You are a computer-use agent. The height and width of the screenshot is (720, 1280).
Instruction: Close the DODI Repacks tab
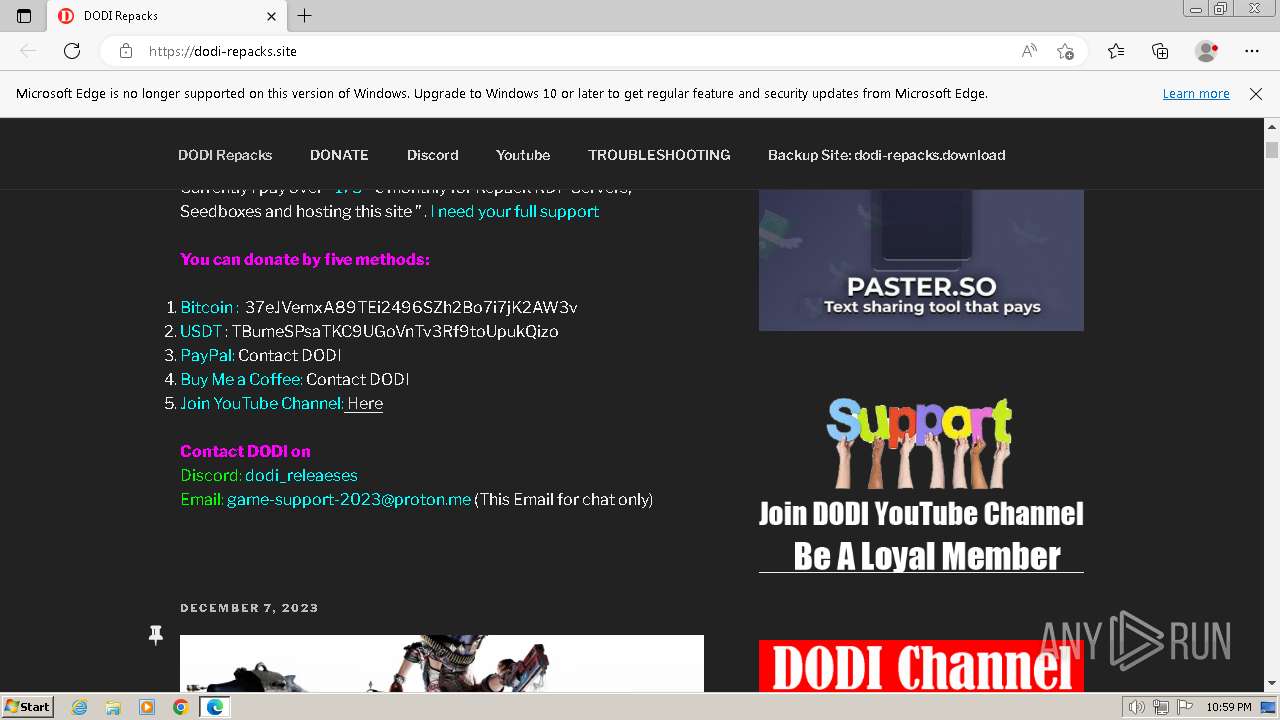coord(272,16)
